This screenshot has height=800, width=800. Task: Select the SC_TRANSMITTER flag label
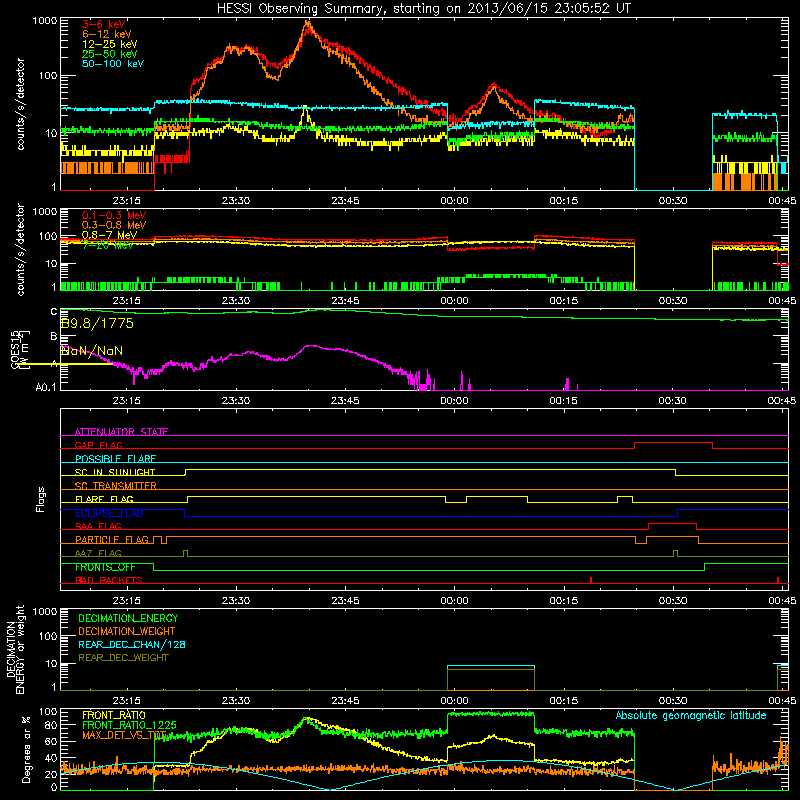[x=115, y=486]
